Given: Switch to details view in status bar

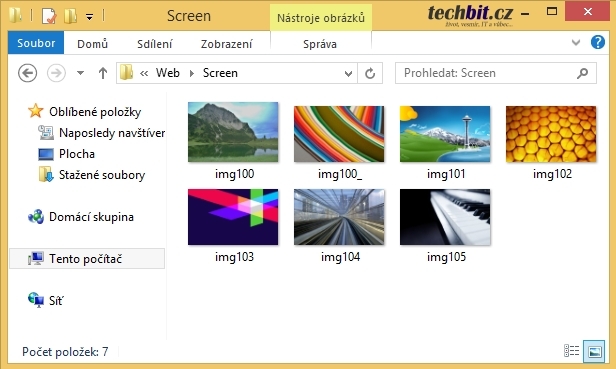Looking at the screenshot, I should (572, 351).
